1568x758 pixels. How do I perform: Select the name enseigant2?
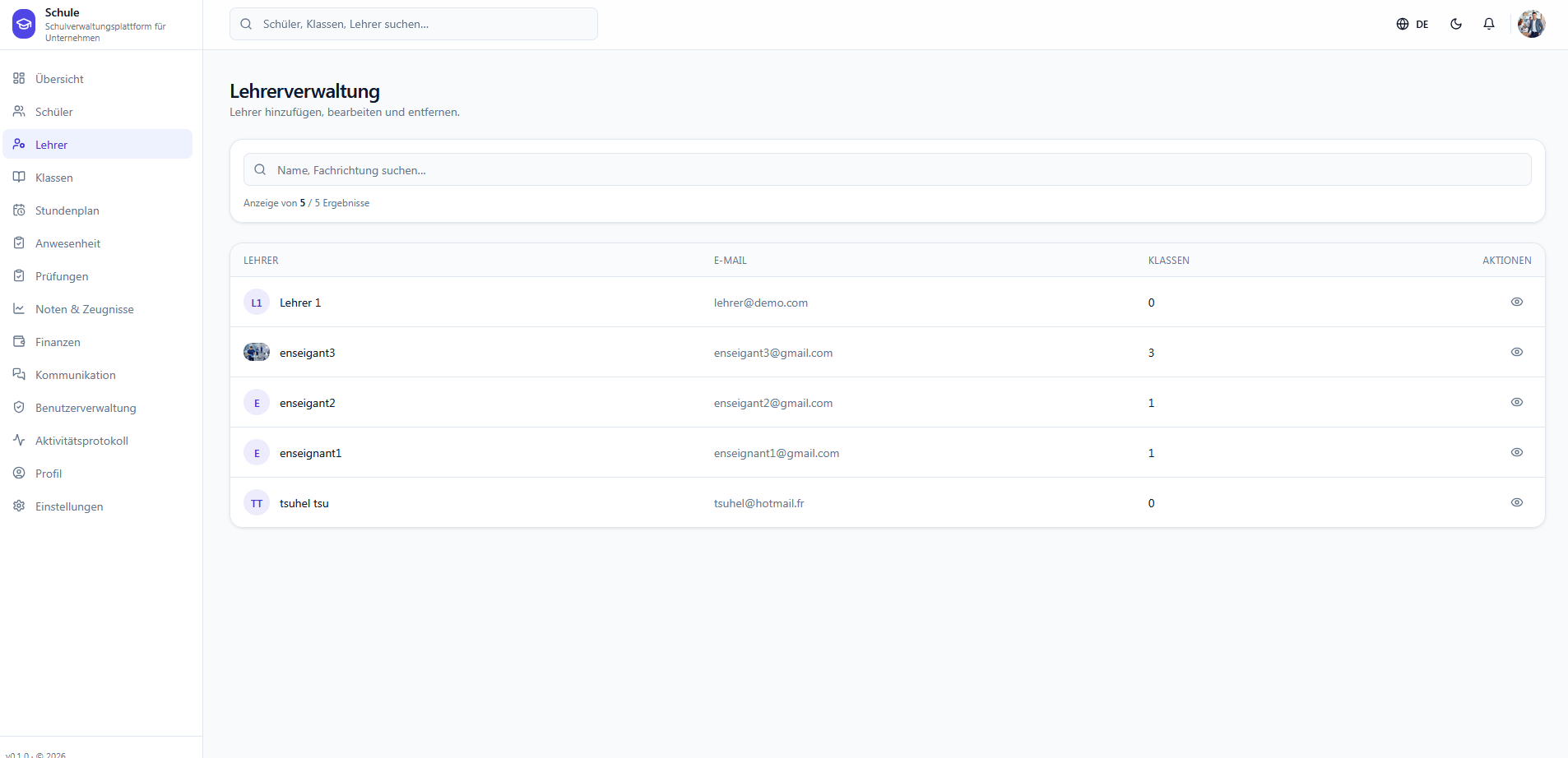click(308, 403)
